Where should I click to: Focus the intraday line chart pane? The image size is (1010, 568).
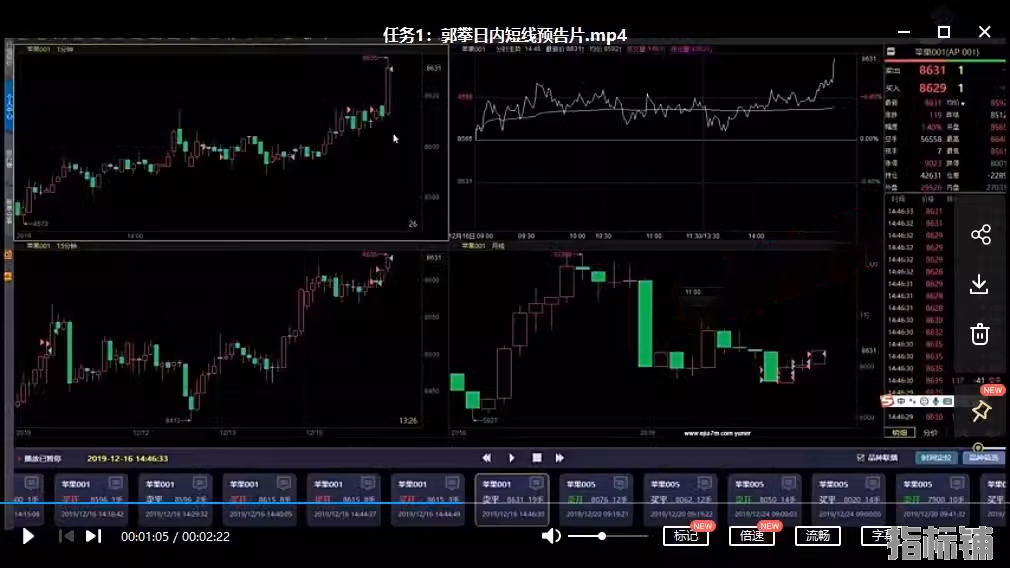[665, 142]
